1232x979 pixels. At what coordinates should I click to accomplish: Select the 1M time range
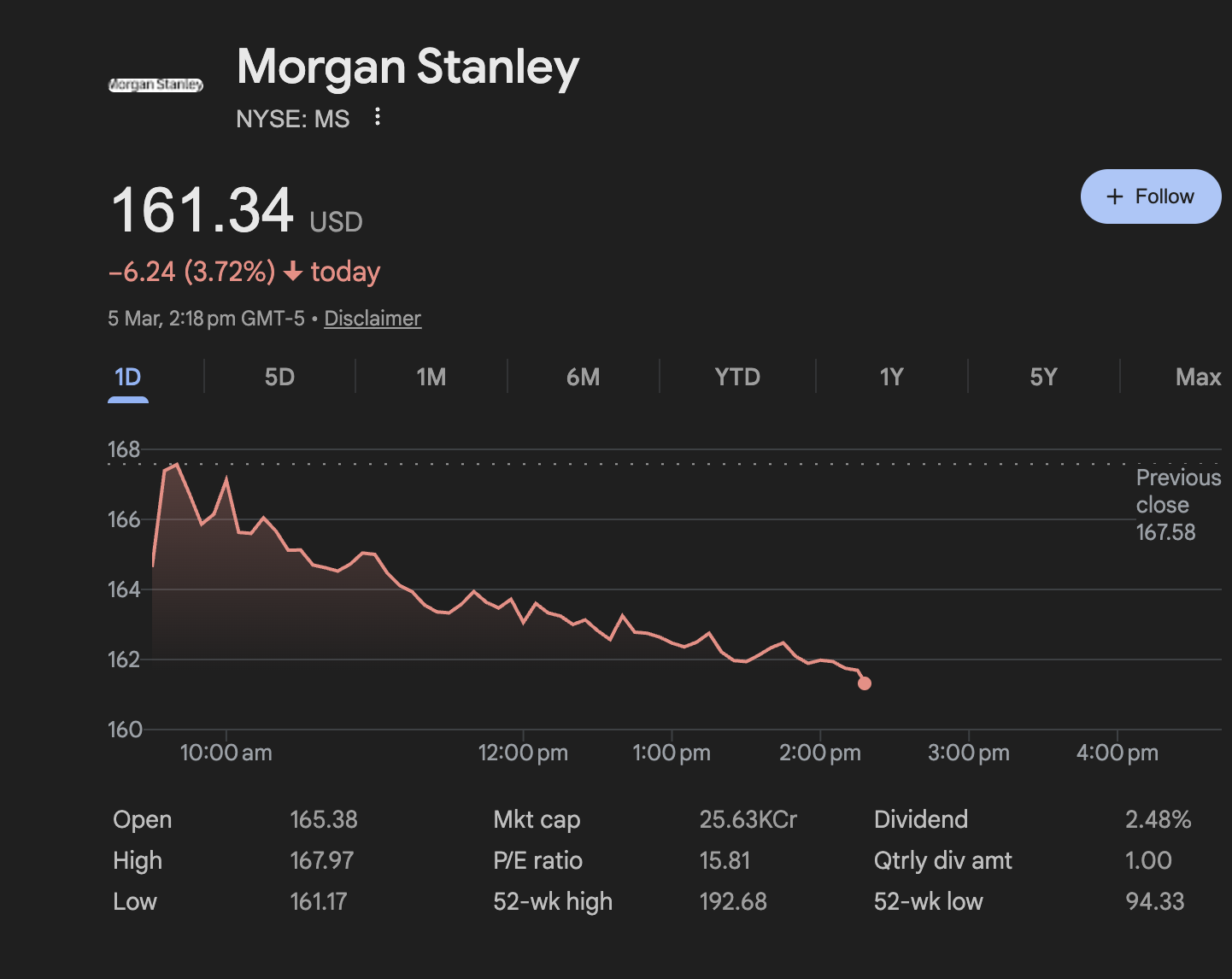(x=431, y=377)
